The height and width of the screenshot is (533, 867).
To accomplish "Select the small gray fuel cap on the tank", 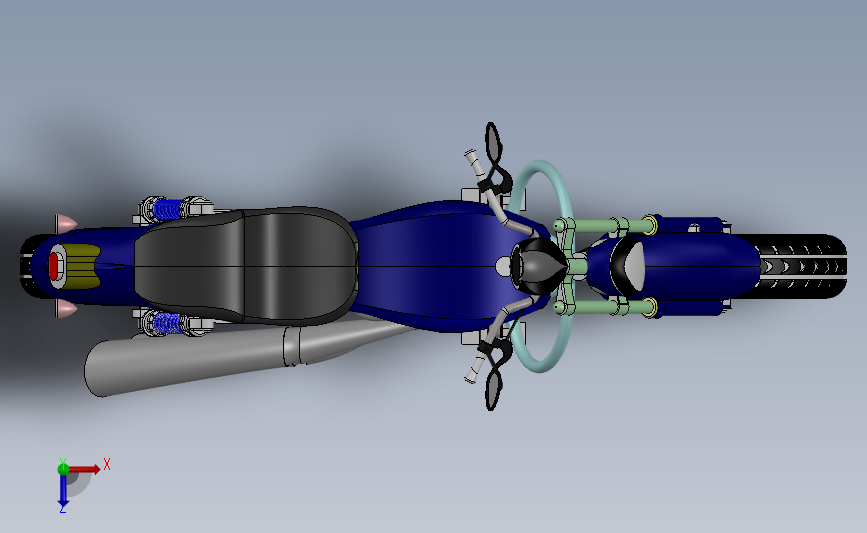I will pyautogui.click(x=503, y=266).
